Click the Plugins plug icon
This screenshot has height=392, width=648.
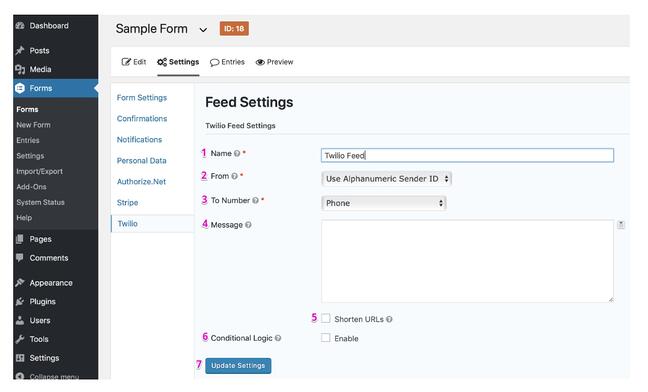(20, 302)
